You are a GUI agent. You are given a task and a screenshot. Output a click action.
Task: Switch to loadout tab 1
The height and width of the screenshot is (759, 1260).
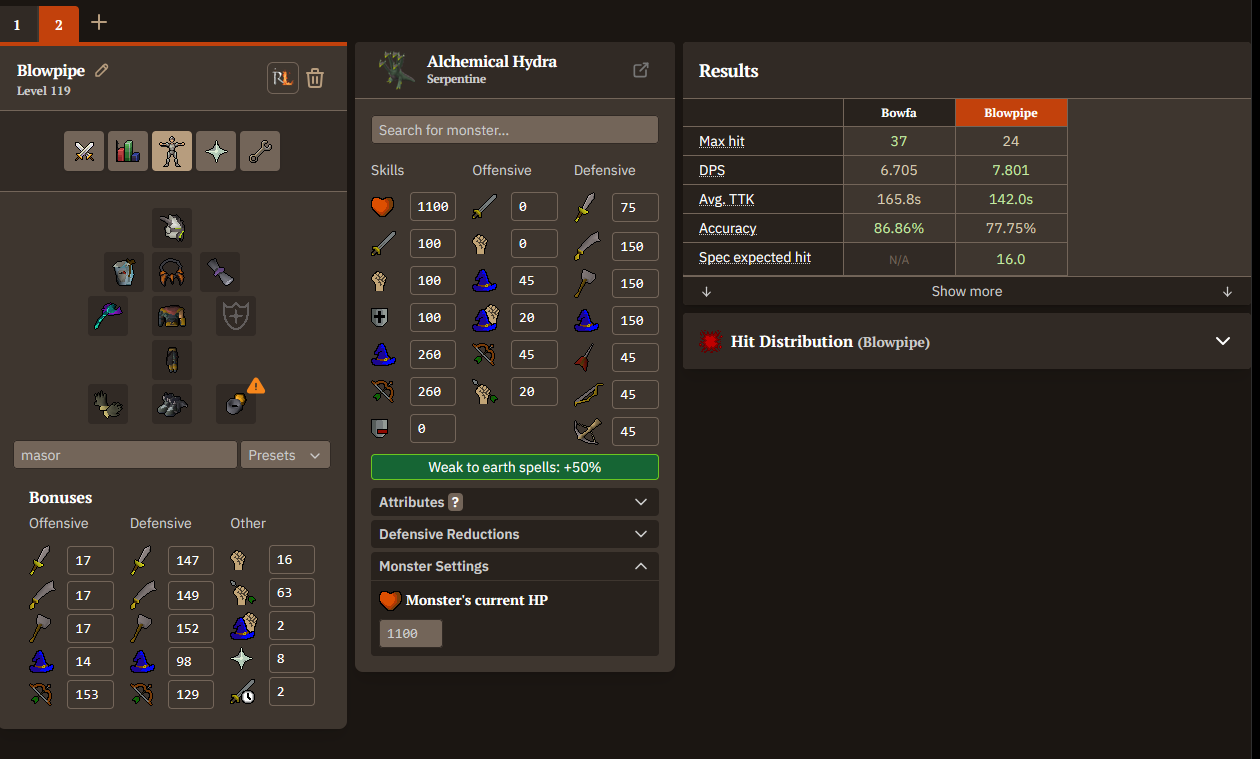[17, 24]
